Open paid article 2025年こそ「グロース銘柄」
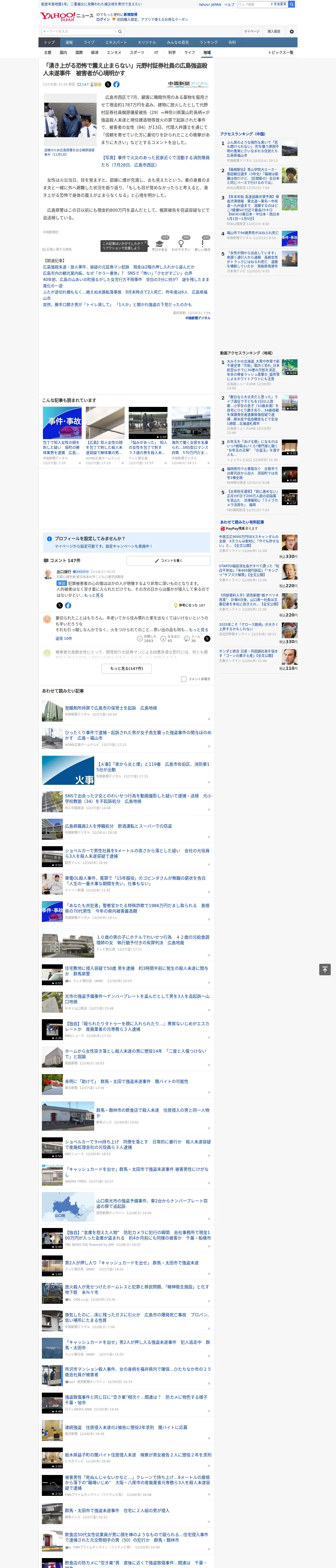The height and width of the screenshot is (1568, 336). pyautogui.click(x=249, y=627)
